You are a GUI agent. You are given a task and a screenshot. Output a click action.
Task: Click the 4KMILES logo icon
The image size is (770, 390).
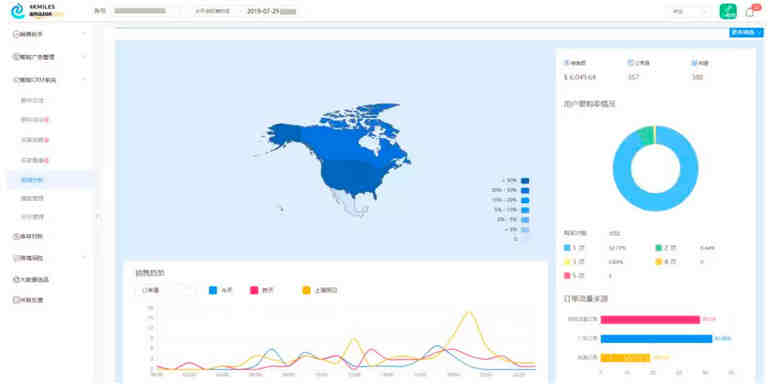click(x=18, y=10)
